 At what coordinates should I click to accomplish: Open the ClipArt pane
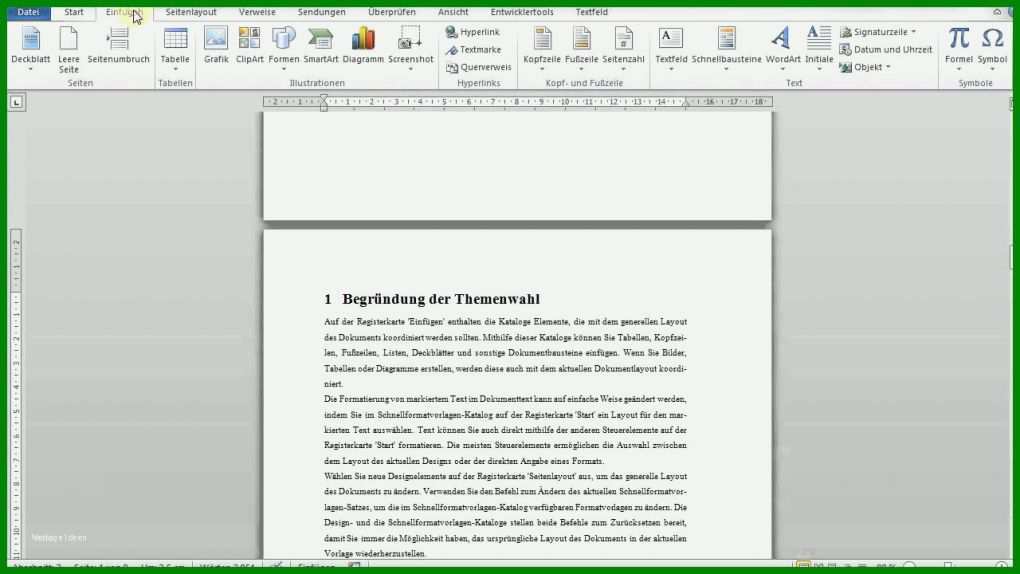249,46
